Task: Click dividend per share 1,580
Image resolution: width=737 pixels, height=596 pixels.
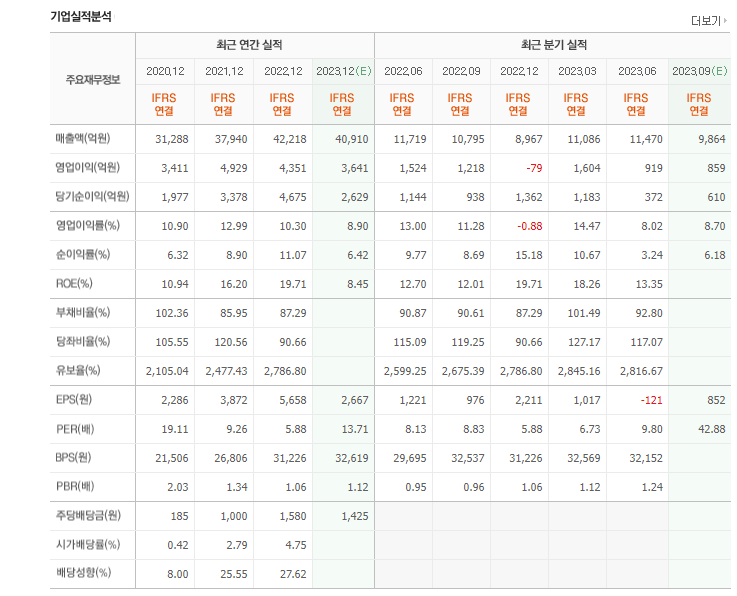Action: 292,517
